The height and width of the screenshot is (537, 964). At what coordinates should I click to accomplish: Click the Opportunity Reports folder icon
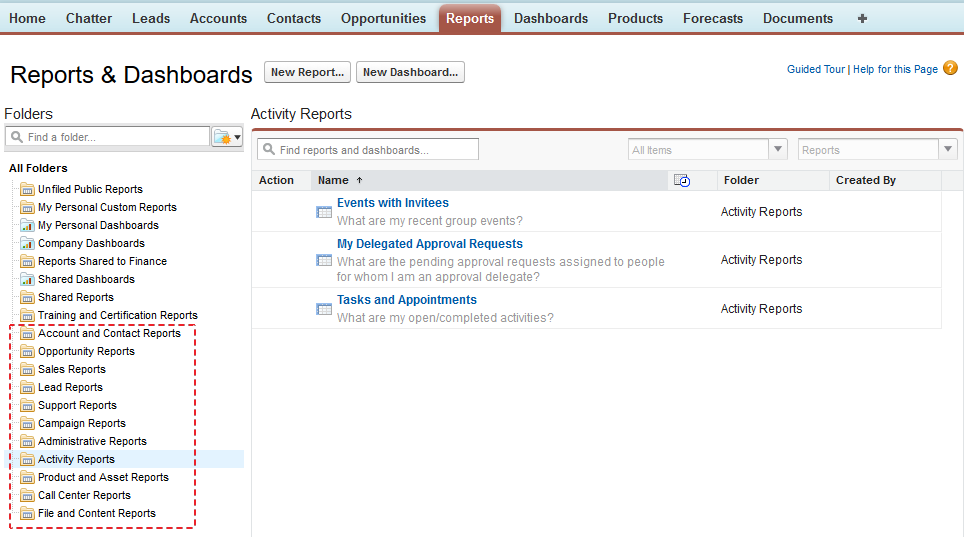click(27, 351)
